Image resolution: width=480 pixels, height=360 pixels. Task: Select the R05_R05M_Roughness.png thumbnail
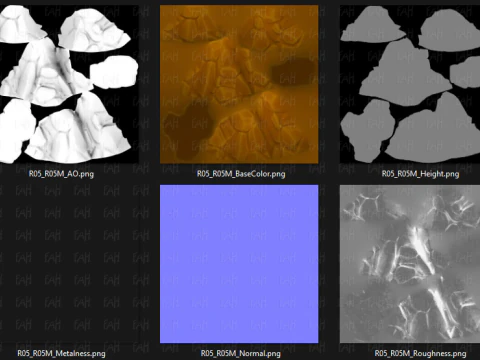coord(410,264)
